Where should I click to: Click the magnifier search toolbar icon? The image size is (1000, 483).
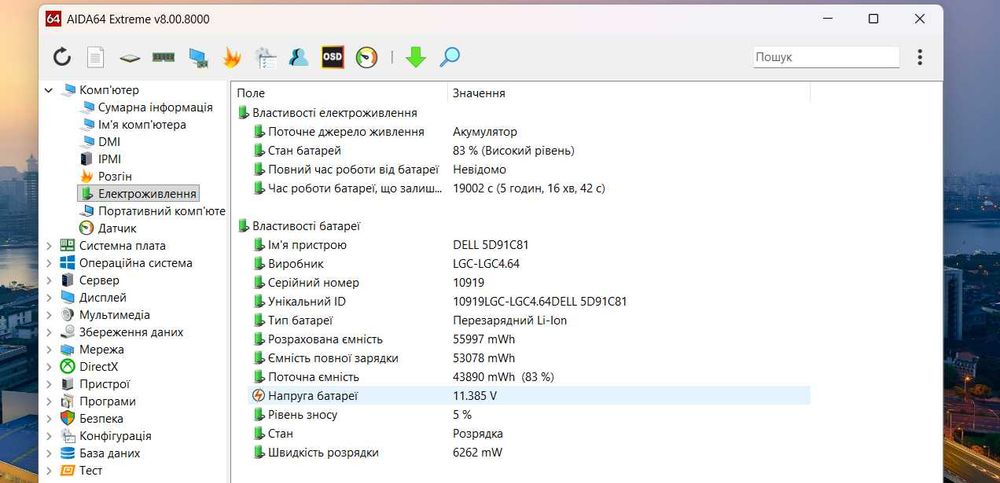pyautogui.click(x=450, y=57)
